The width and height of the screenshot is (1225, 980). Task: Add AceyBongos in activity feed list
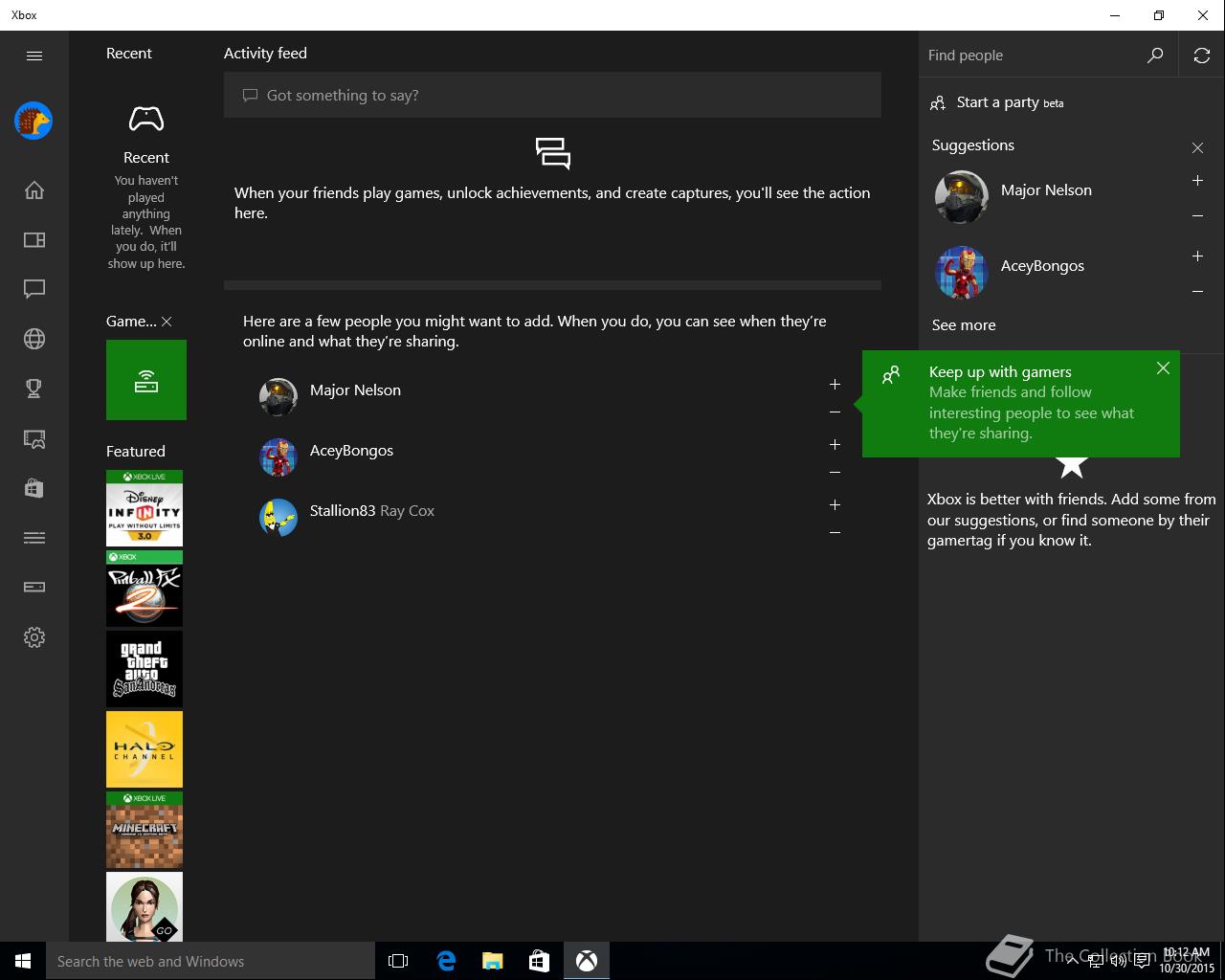(835, 445)
